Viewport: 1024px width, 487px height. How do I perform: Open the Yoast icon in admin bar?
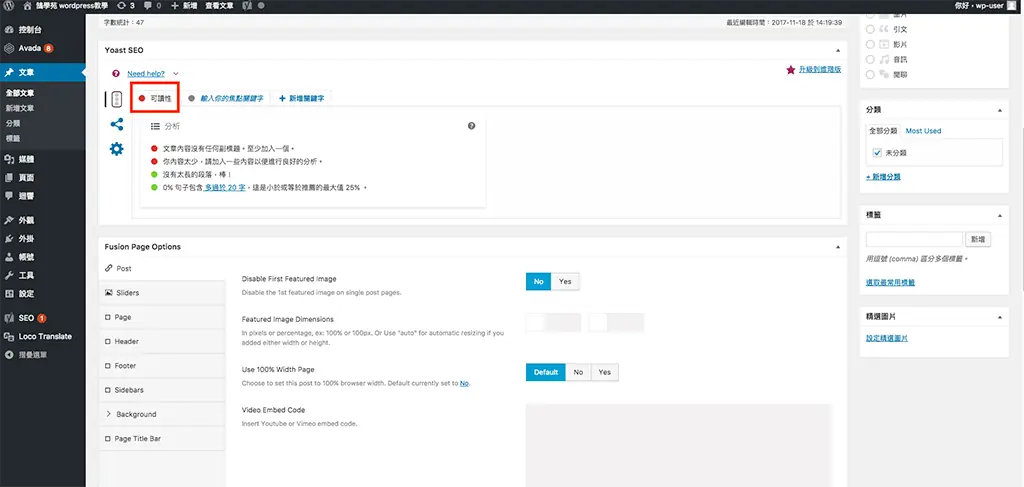pyautogui.click(x=248, y=5)
